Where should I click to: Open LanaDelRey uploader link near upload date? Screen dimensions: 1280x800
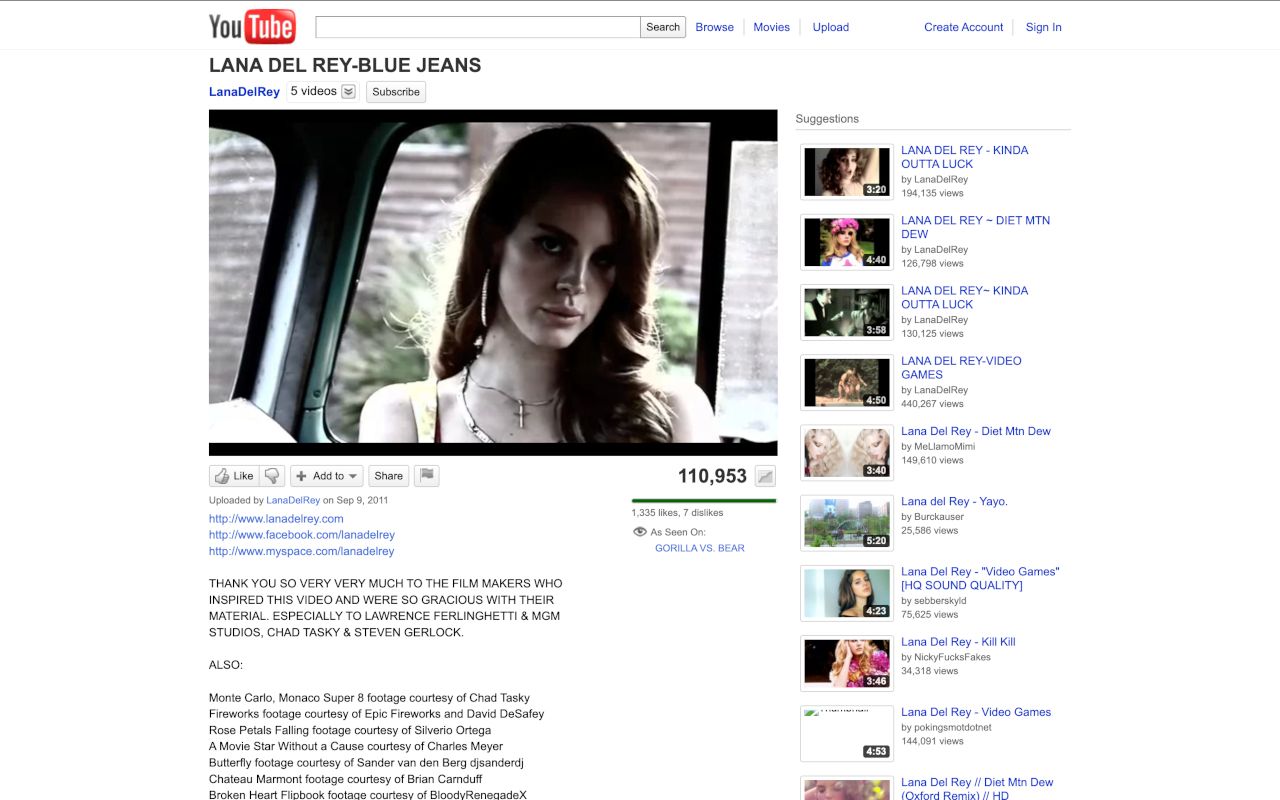click(293, 500)
